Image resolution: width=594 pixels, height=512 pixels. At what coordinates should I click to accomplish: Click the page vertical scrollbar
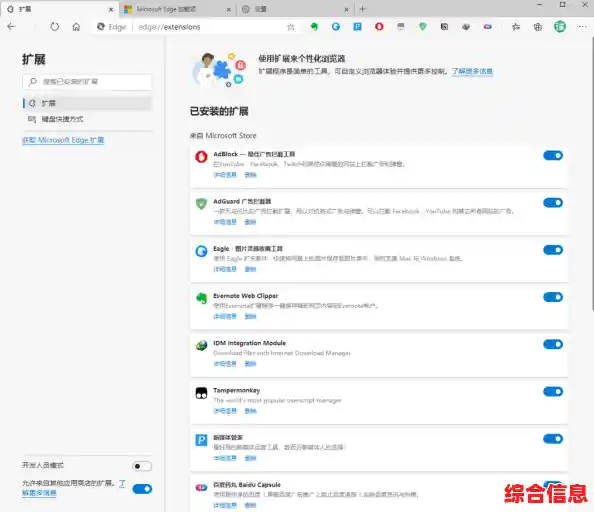592,174
